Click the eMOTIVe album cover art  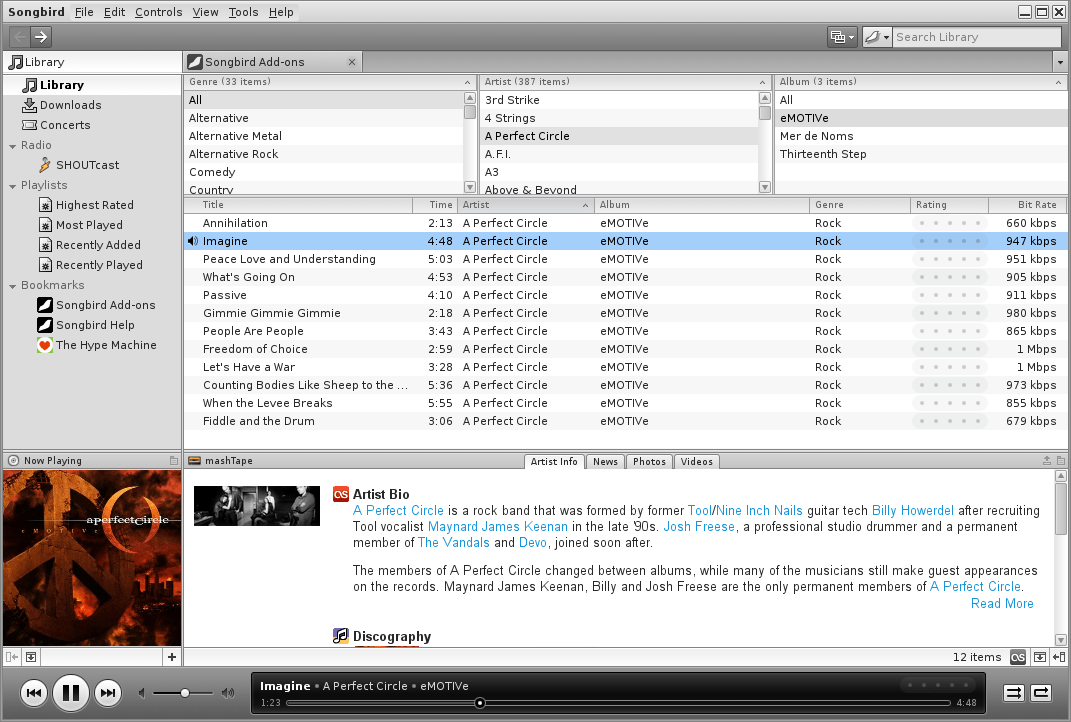(92, 558)
